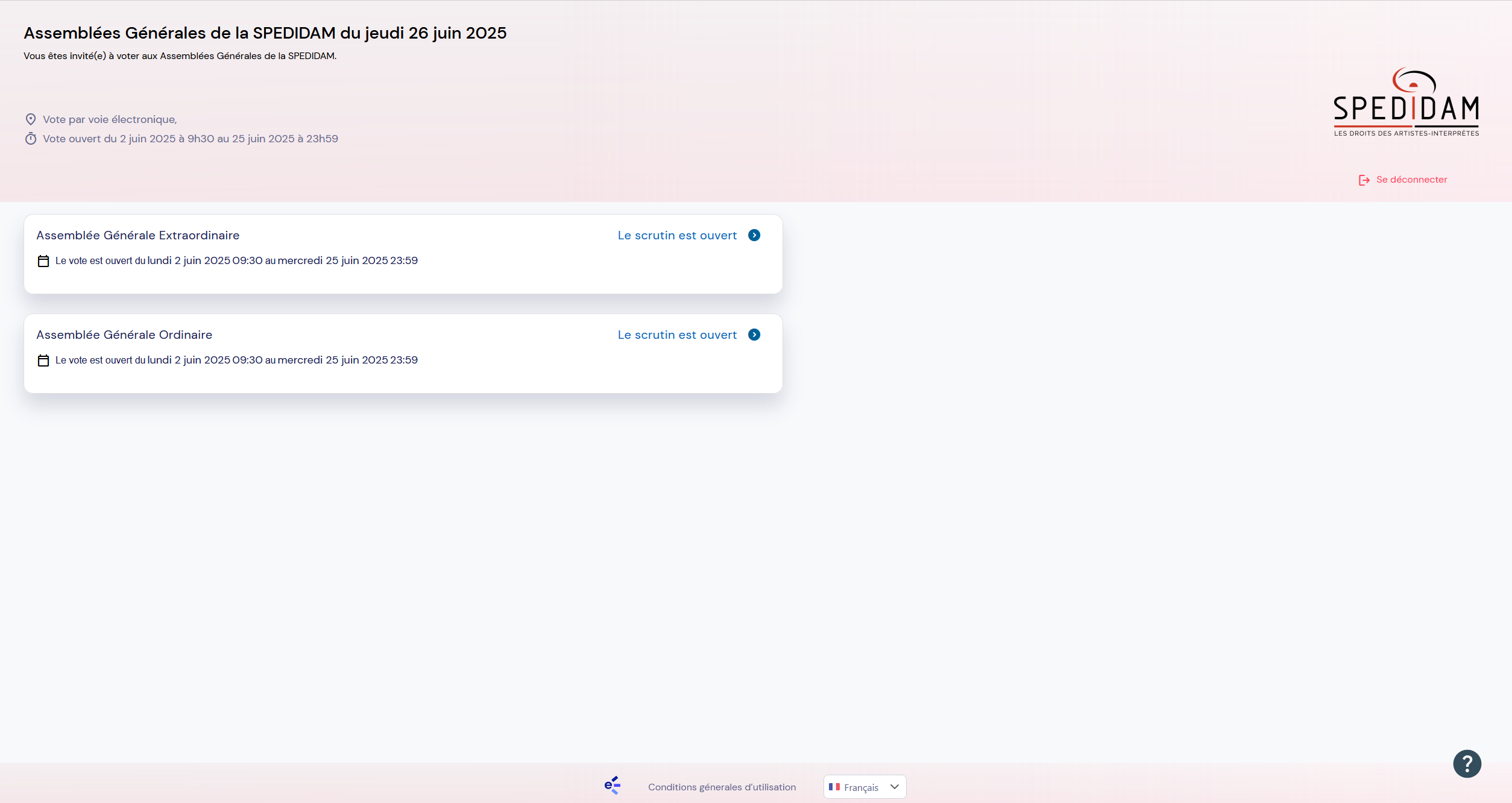
Task: Click the SPEDIDAM logo
Action: pos(1406,102)
